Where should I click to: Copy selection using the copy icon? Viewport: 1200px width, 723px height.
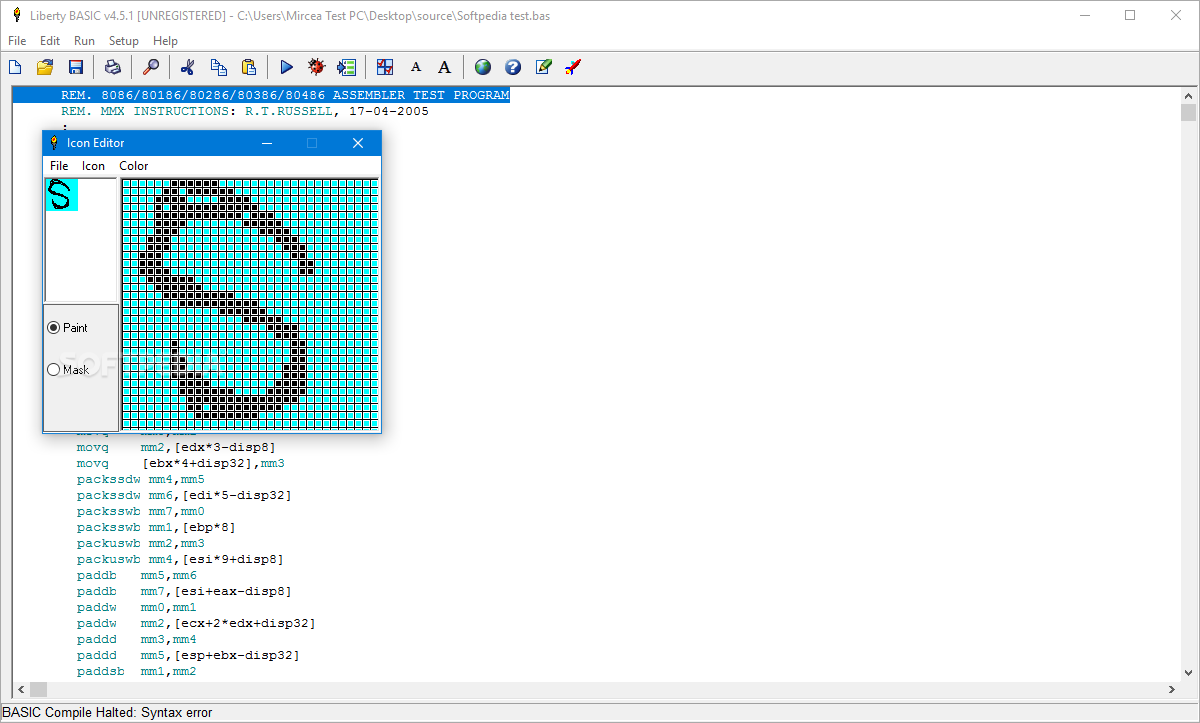pyautogui.click(x=218, y=67)
